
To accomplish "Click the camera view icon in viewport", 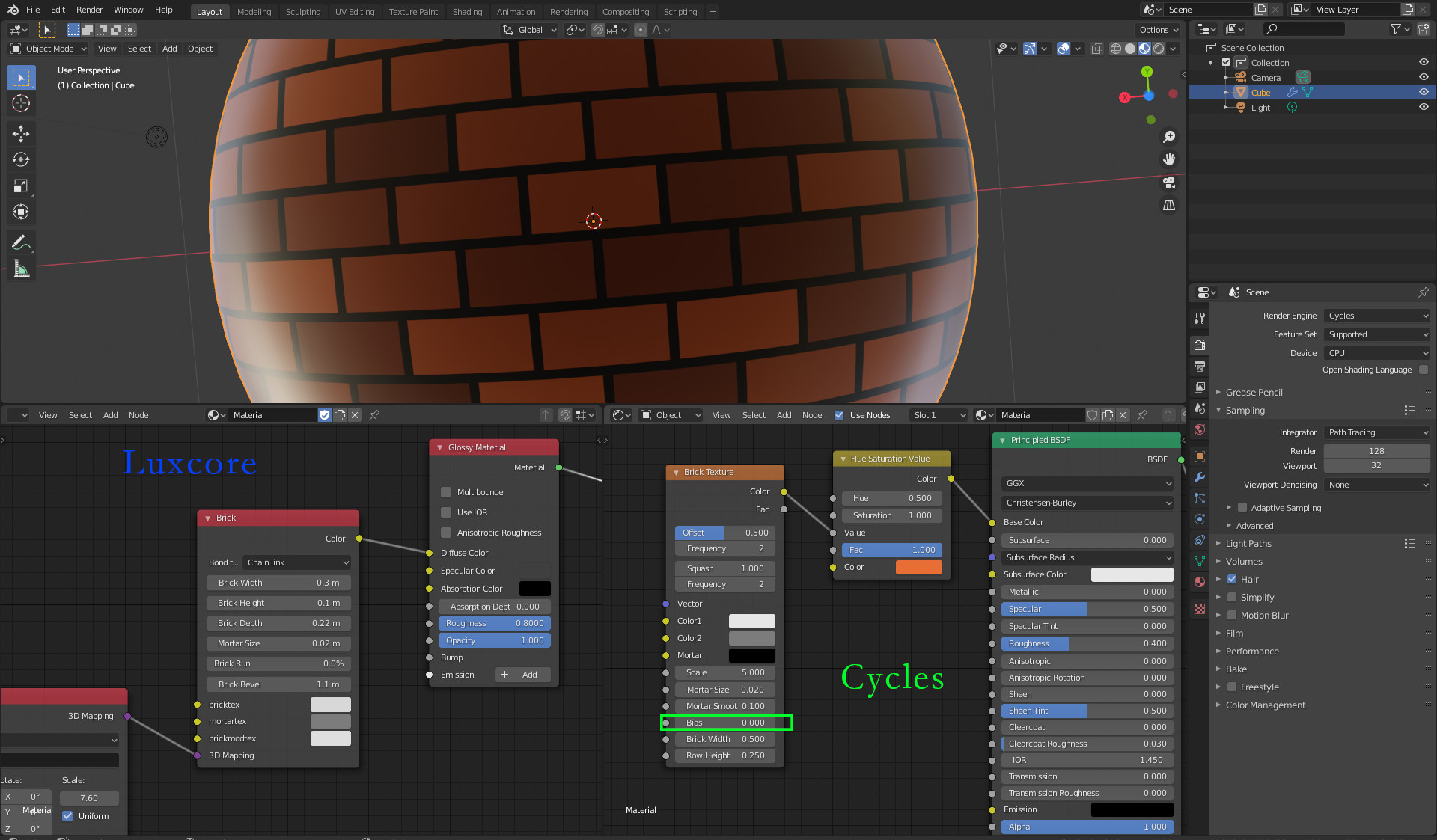I will 1168,183.
